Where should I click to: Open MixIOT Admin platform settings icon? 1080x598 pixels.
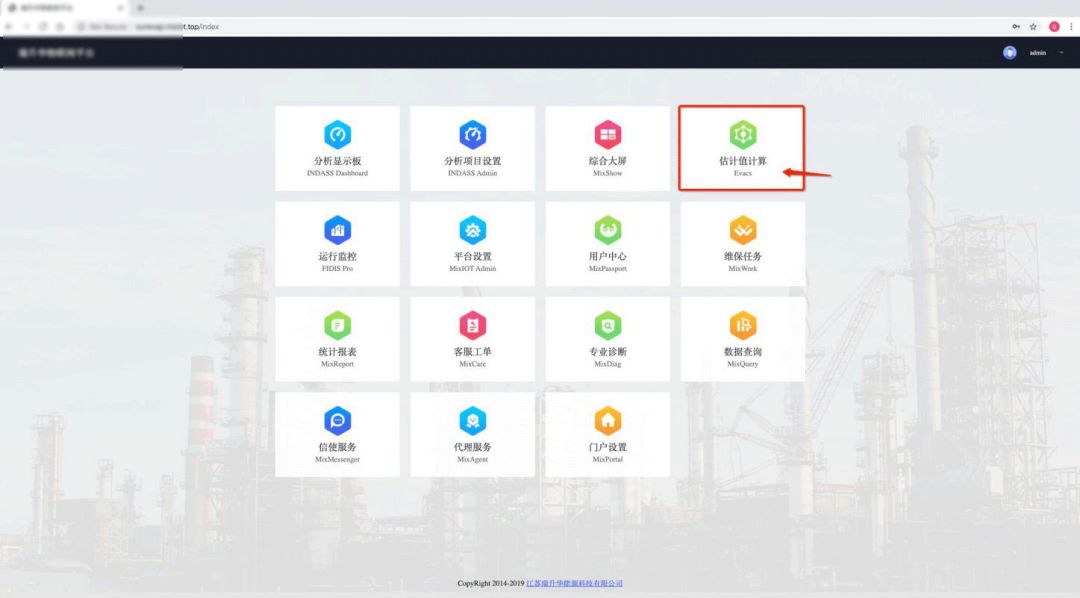point(472,230)
